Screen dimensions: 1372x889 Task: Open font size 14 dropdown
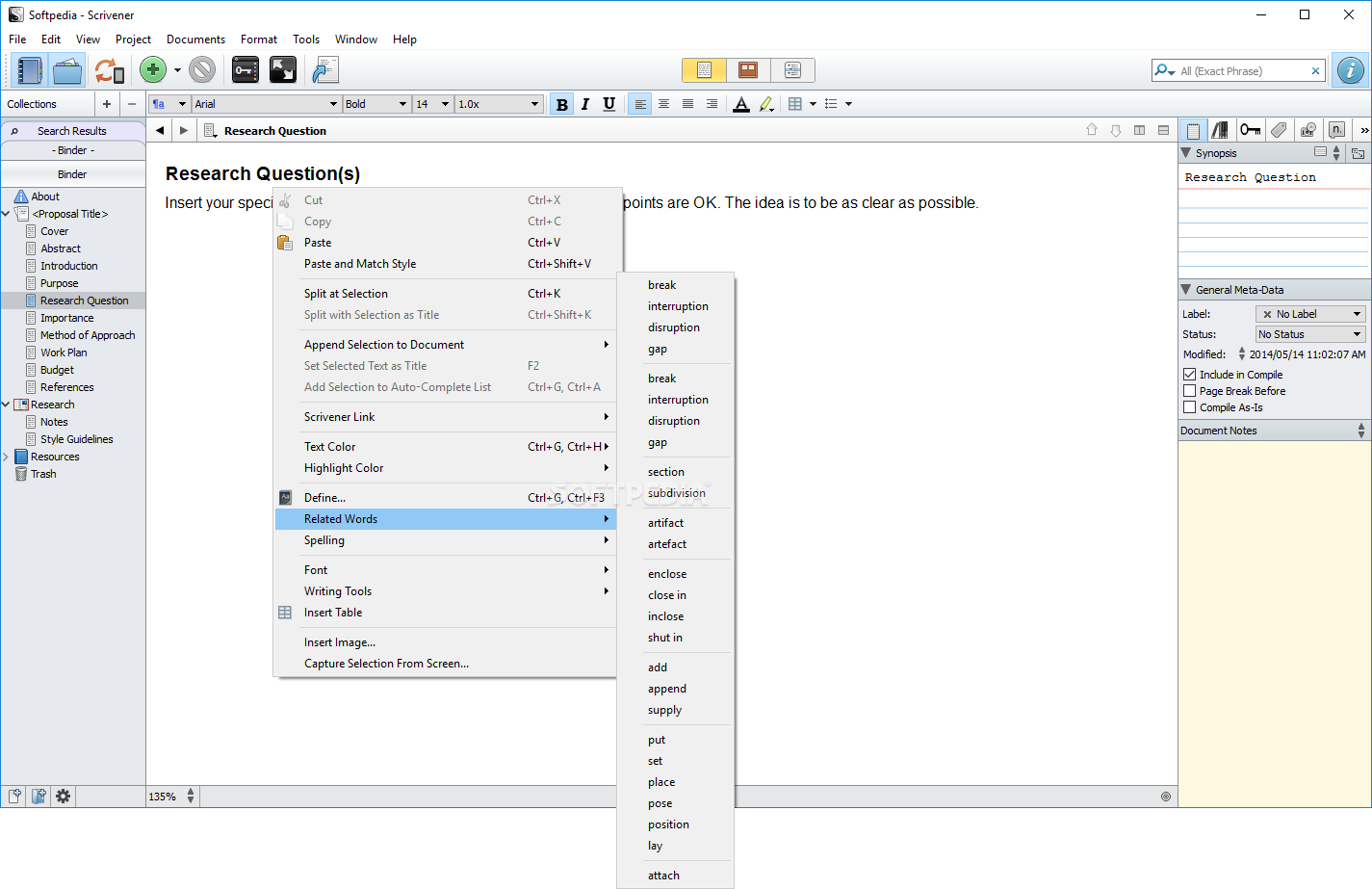(x=433, y=104)
